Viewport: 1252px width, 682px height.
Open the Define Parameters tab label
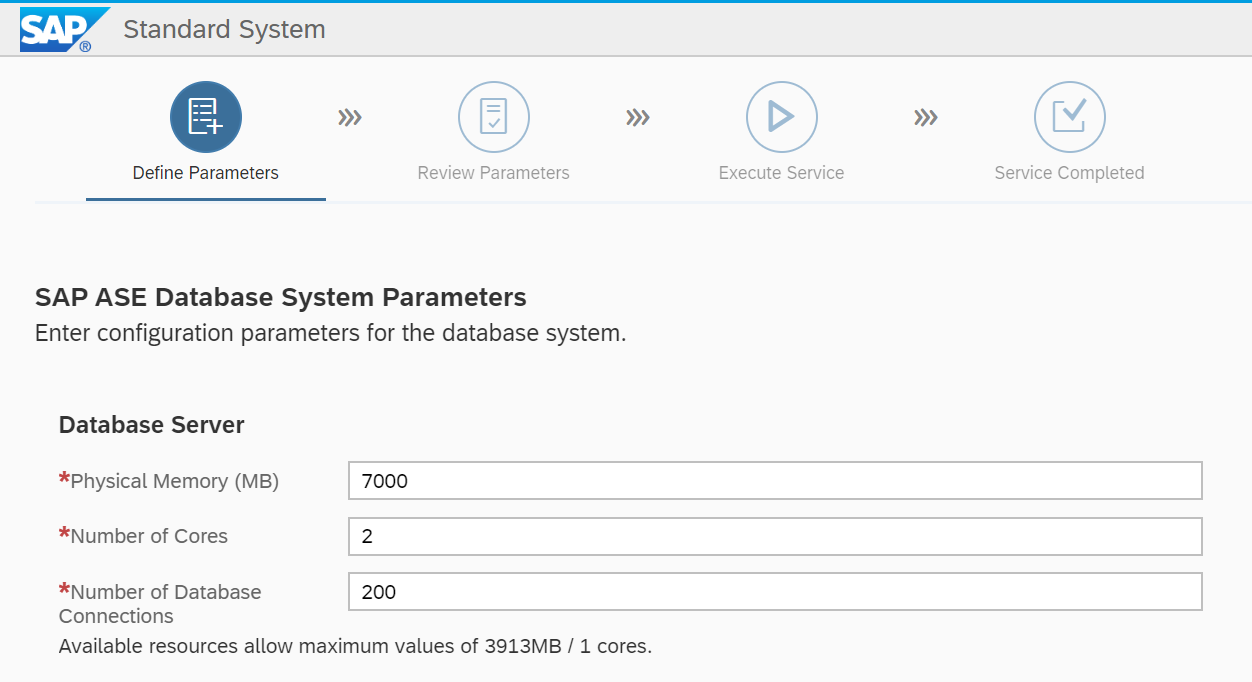(206, 173)
